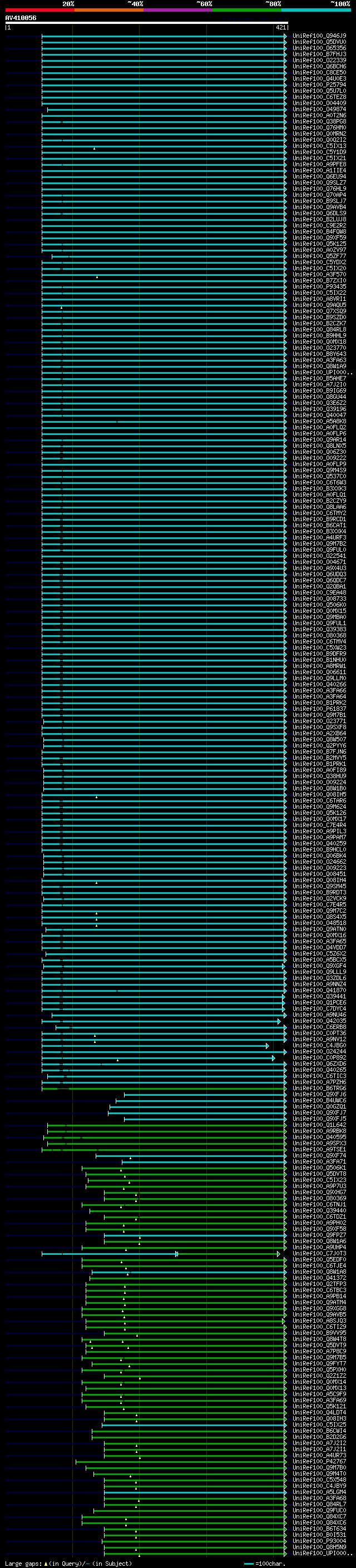Select the UniRef100_Q5EDF0 label
Viewport: 356px width, 1568px height.
[319, 1260]
